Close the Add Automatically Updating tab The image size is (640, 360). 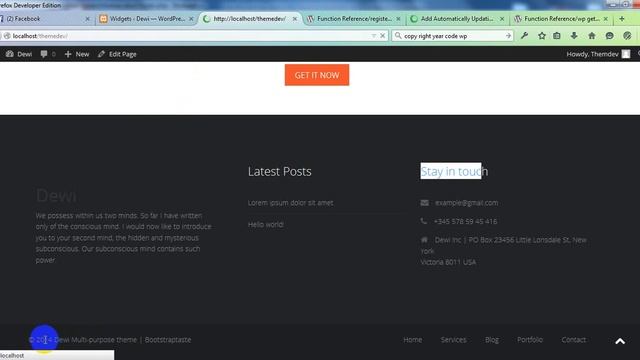tap(502, 19)
